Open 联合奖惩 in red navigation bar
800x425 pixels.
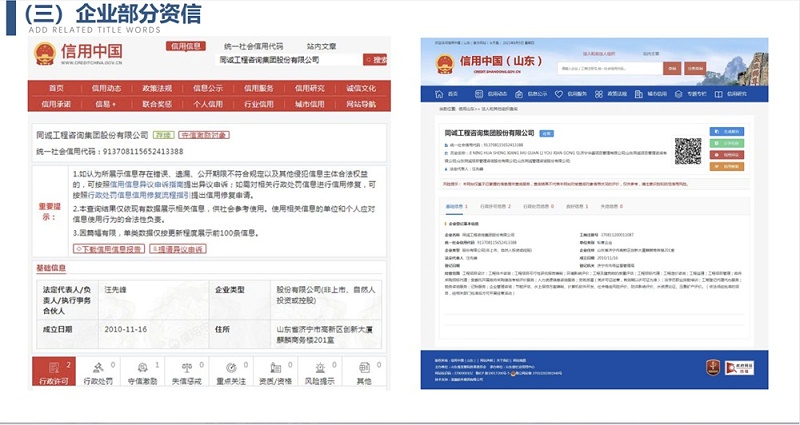pos(157,104)
